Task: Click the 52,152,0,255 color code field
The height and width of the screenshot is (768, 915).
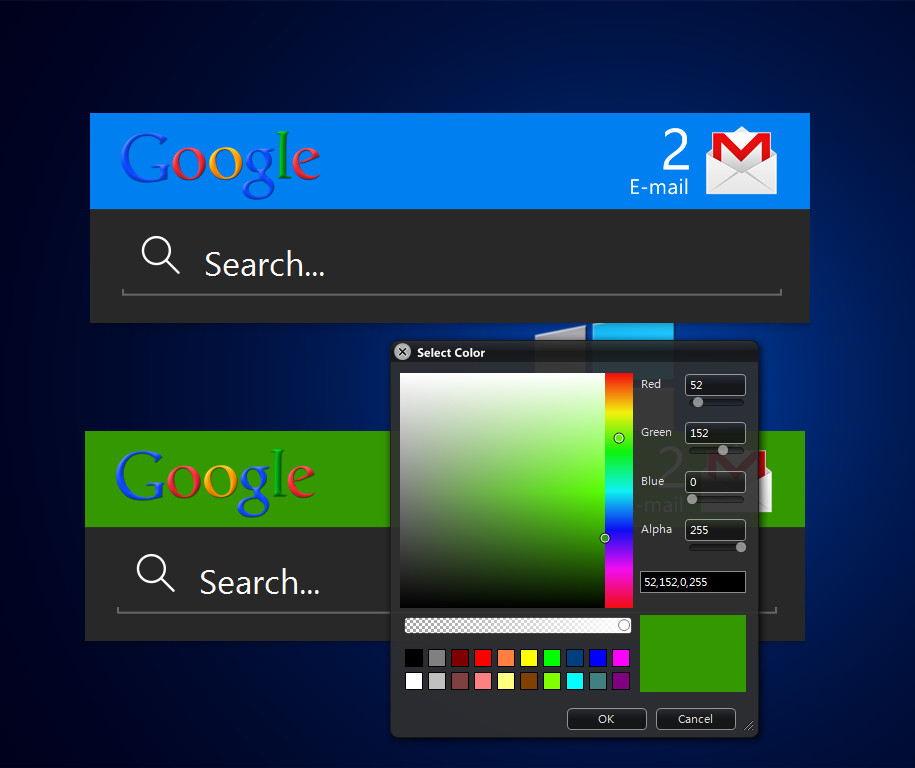Action: pos(693,582)
